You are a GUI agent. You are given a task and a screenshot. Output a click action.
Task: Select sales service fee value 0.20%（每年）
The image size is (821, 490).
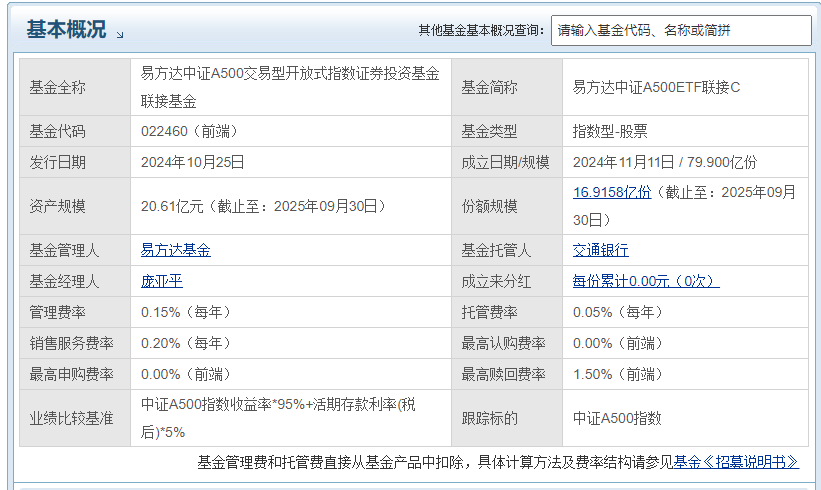(186, 343)
